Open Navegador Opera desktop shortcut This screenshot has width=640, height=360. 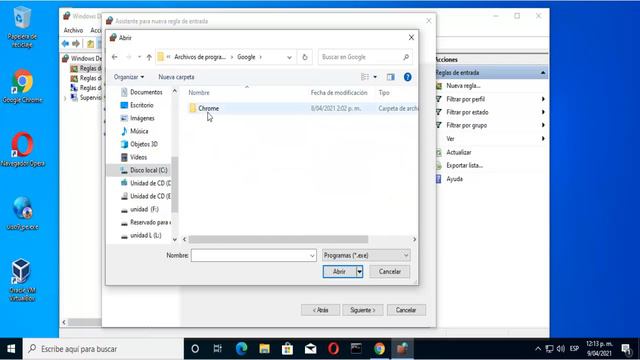22,149
